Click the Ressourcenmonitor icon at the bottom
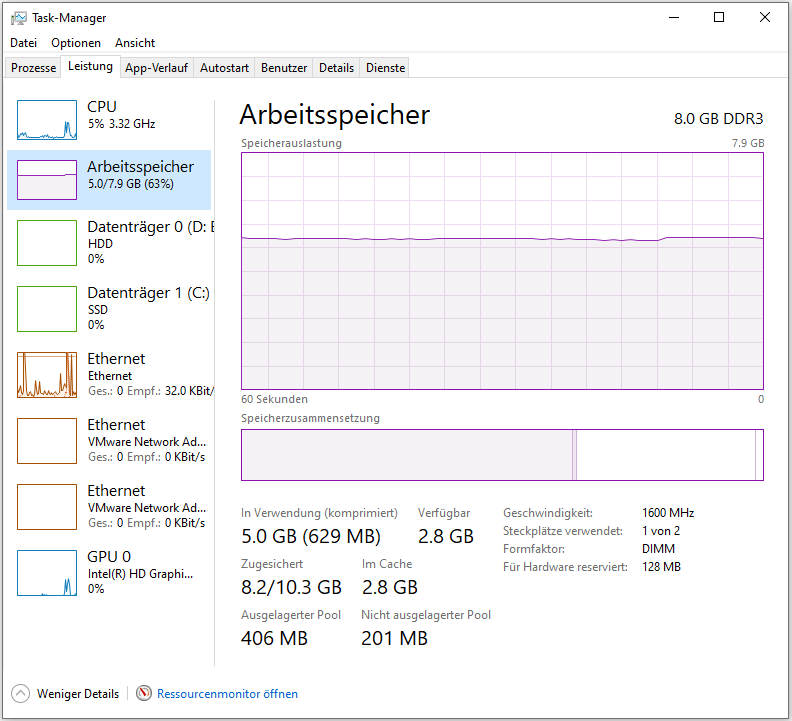This screenshot has height=721, width=792. [145, 693]
